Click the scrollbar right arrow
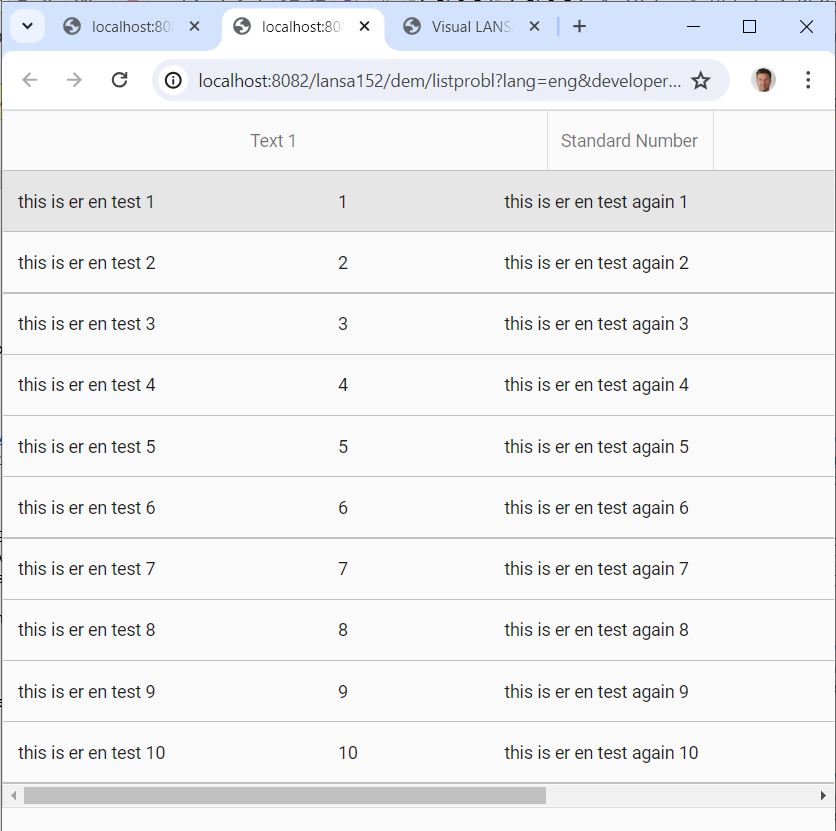This screenshot has height=831, width=836. point(823,795)
